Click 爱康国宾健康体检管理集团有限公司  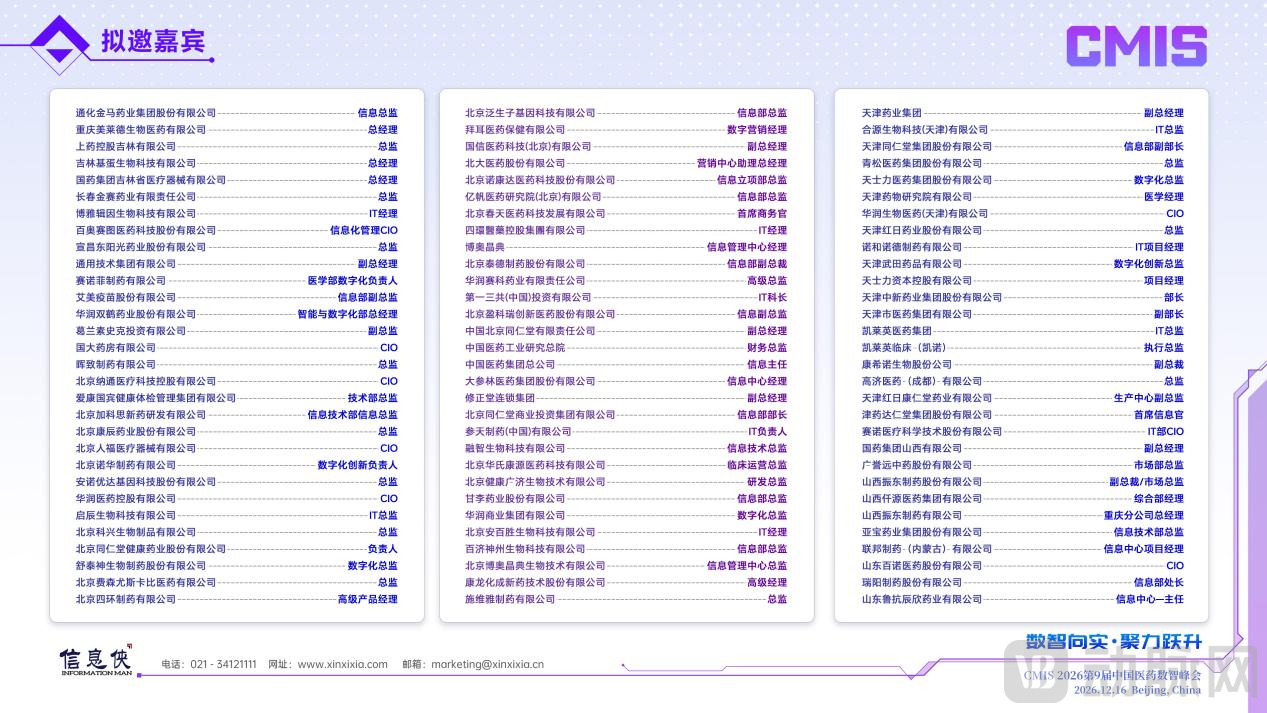pos(155,398)
